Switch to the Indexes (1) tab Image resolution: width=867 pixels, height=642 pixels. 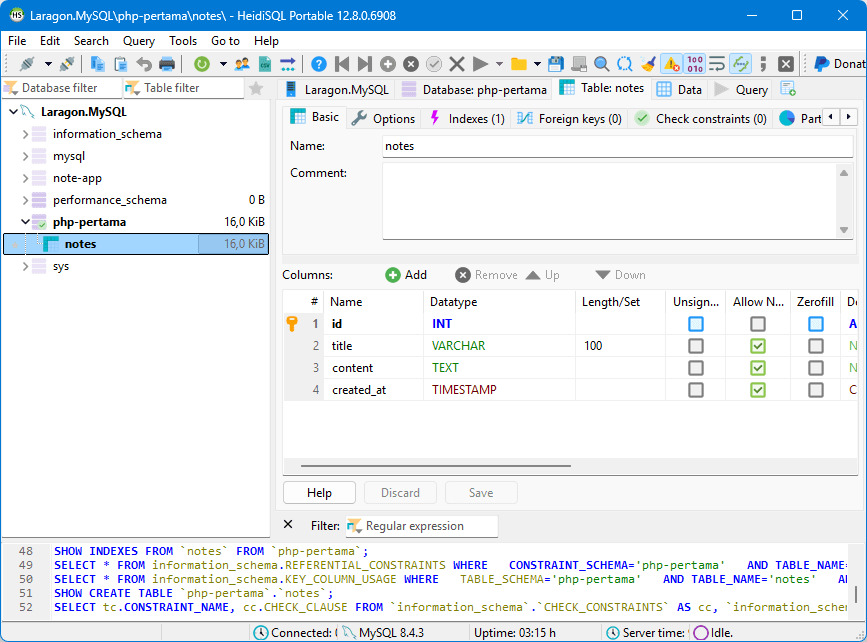467,118
